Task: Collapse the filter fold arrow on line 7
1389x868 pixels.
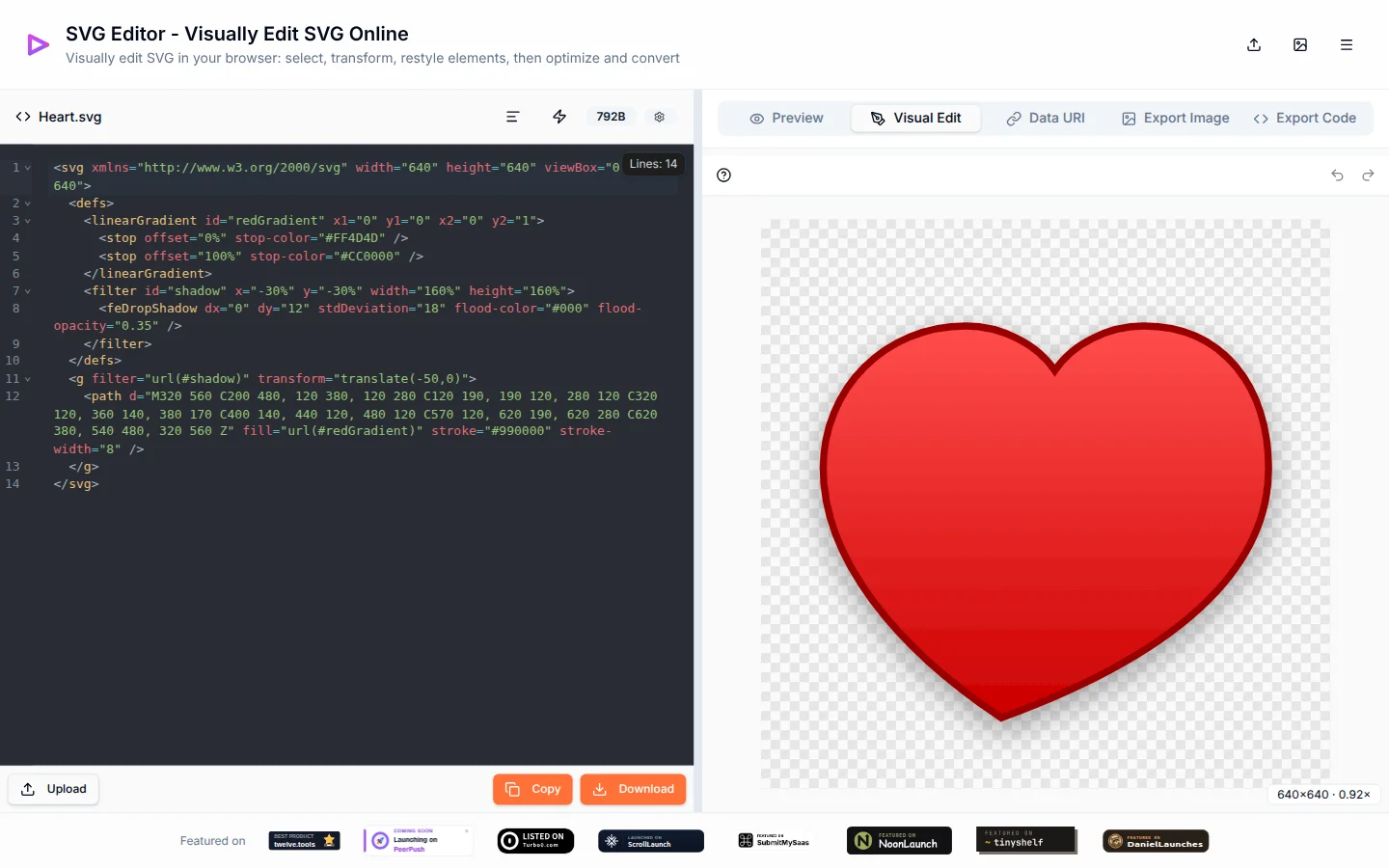Action: (28, 291)
